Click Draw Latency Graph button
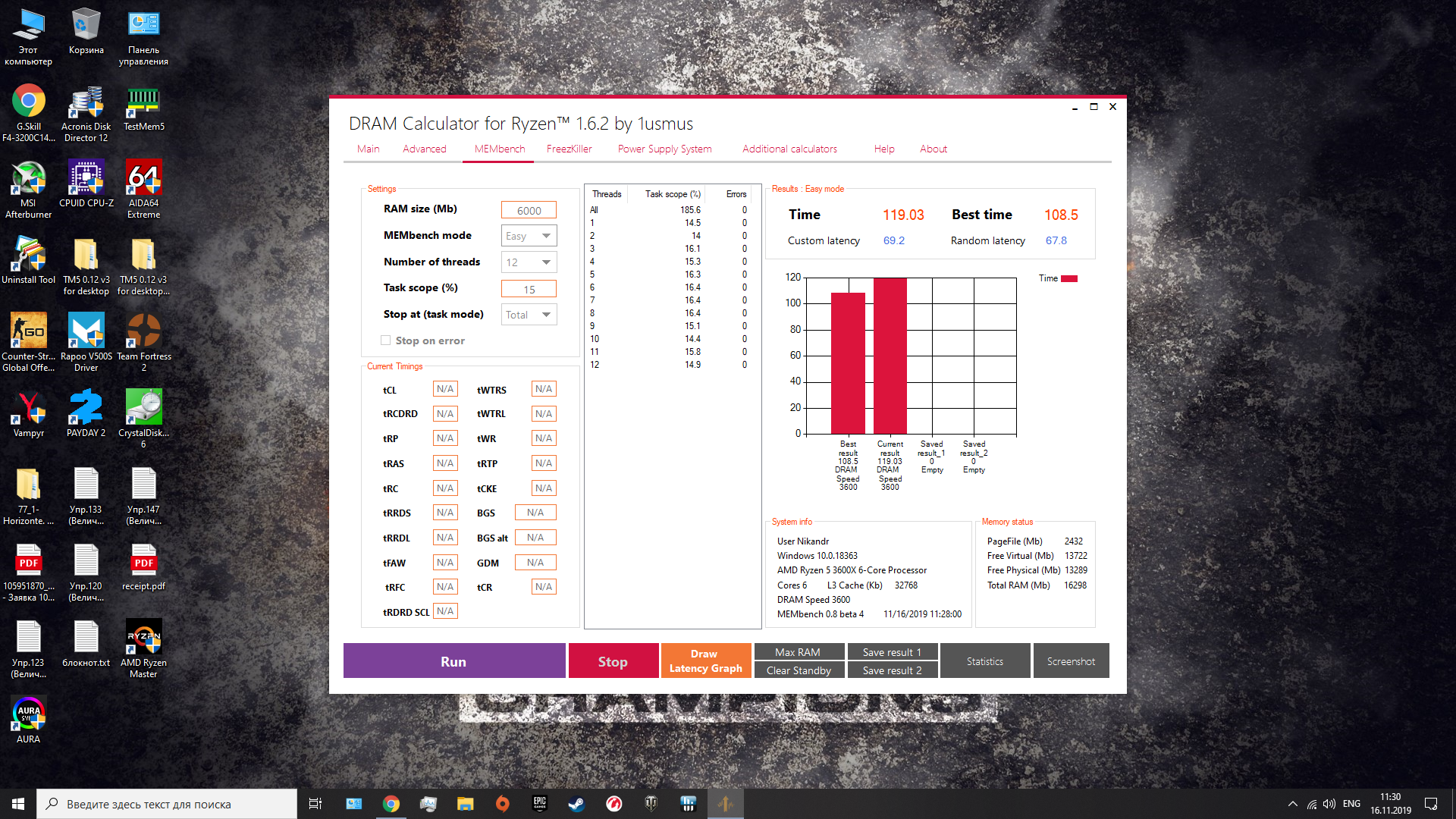1456x819 pixels. tap(705, 661)
